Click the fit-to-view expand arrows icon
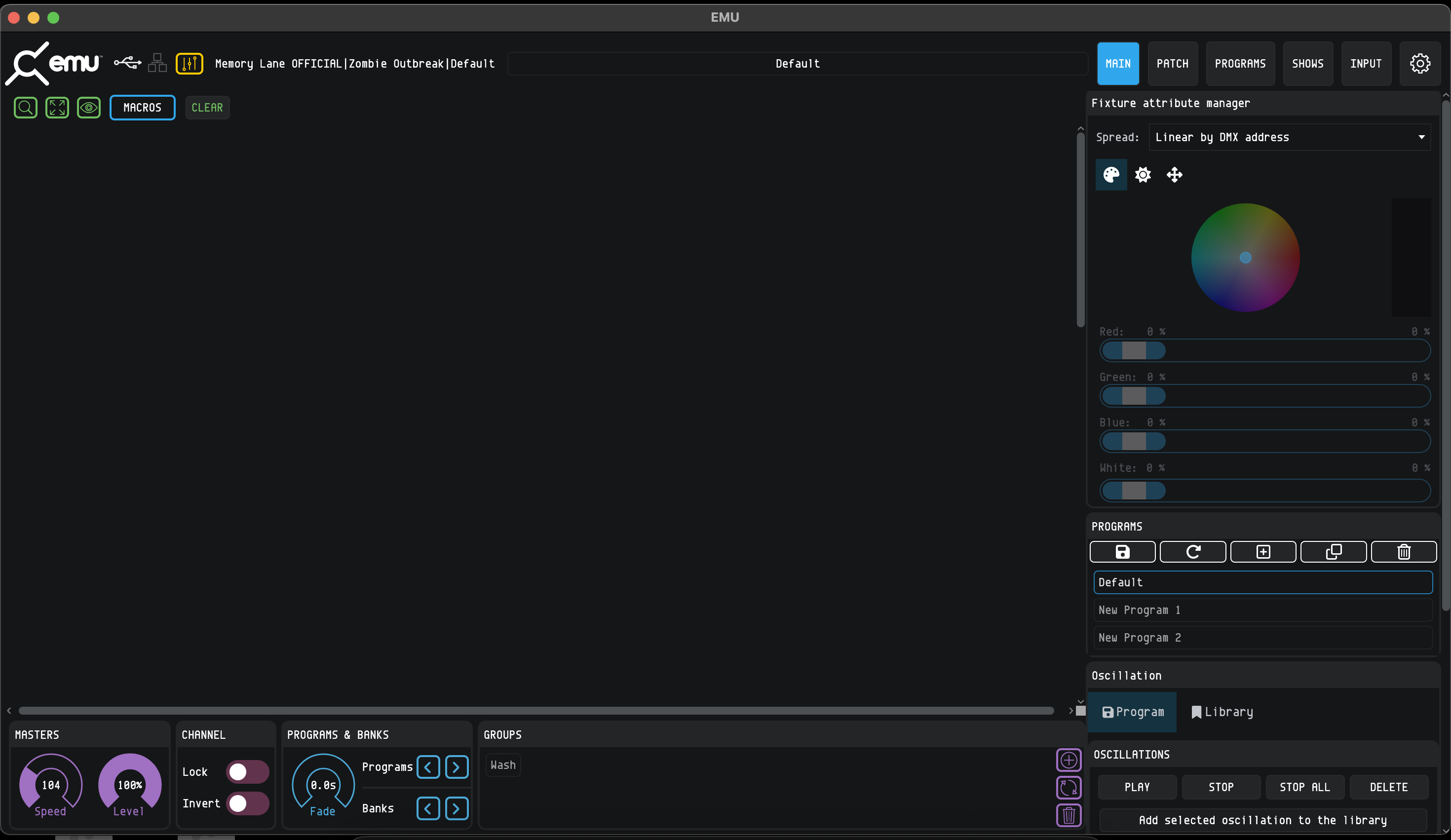1451x840 pixels. point(57,108)
